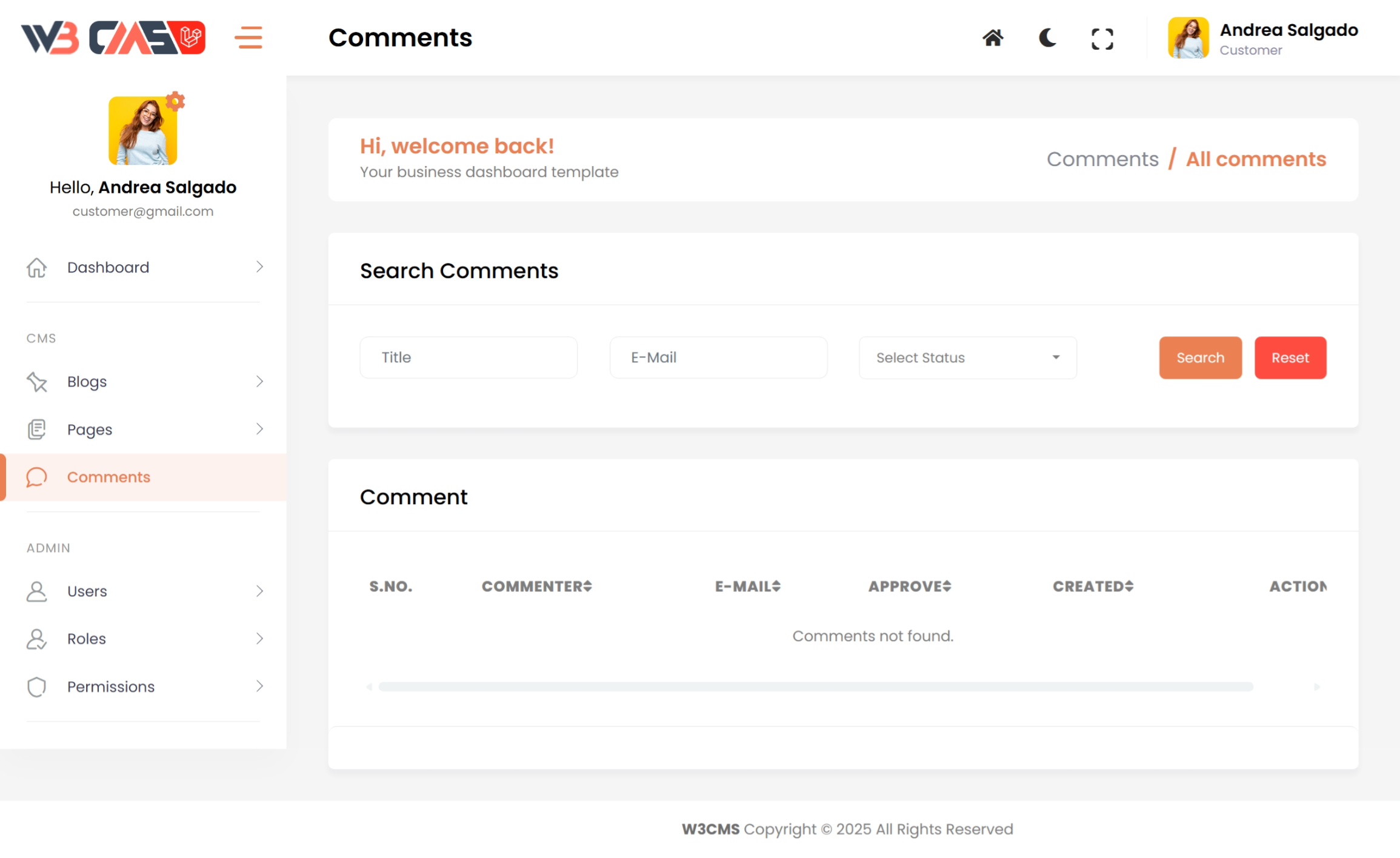Sort table by Created column
Screen dimensions: 1400x858
tap(1092, 586)
